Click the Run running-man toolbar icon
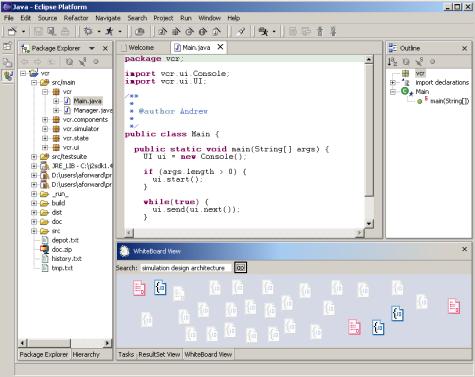The width and height of the screenshot is (475, 377). [109, 31]
